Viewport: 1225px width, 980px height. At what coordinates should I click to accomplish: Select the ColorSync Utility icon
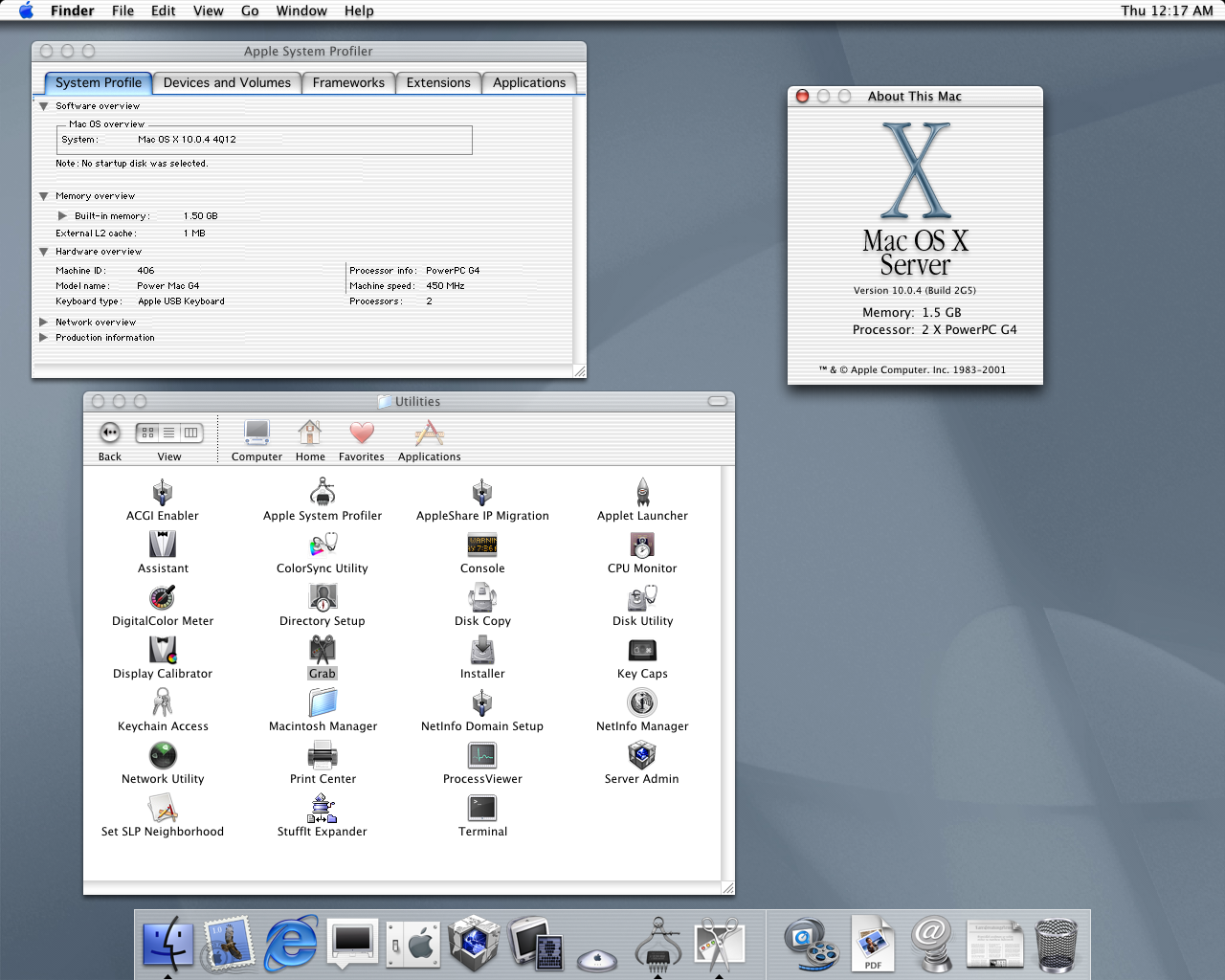tap(323, 546)
